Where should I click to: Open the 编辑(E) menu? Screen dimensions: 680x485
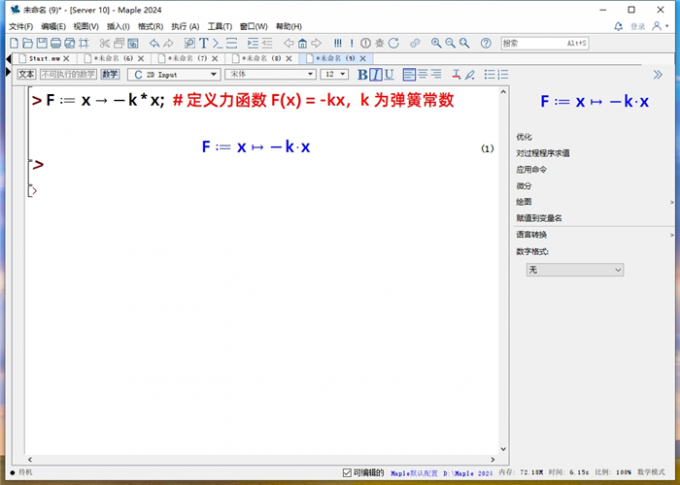tap(53, 26)
